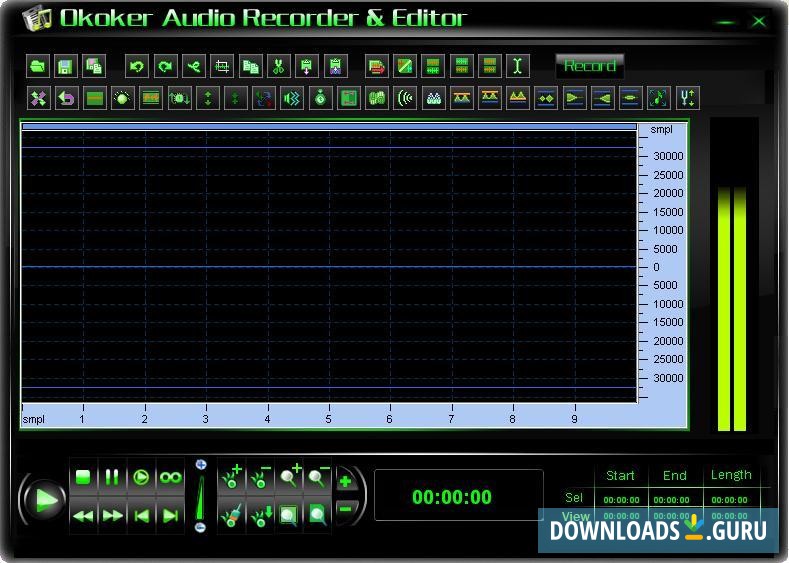
Task: Click the circled play selection button
Action: point(141,477)
